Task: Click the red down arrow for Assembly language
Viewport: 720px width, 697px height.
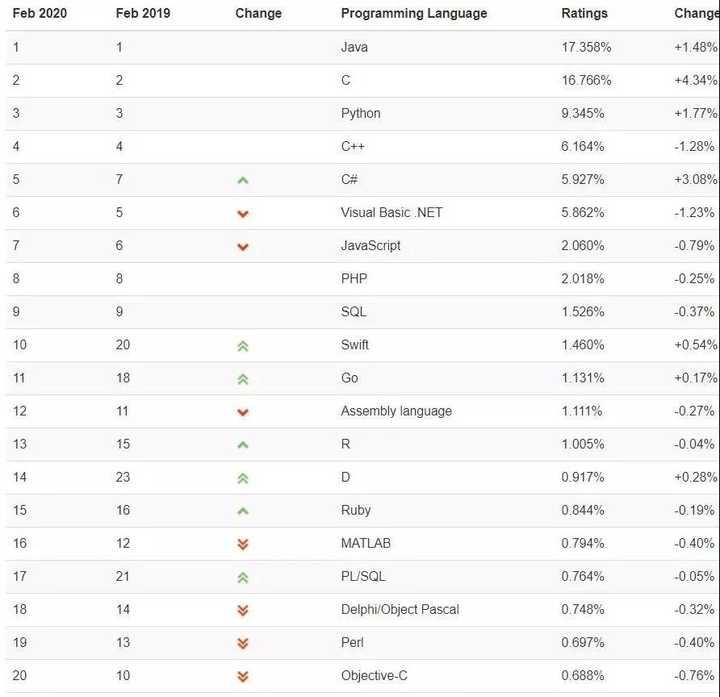Action: [242, 412]
